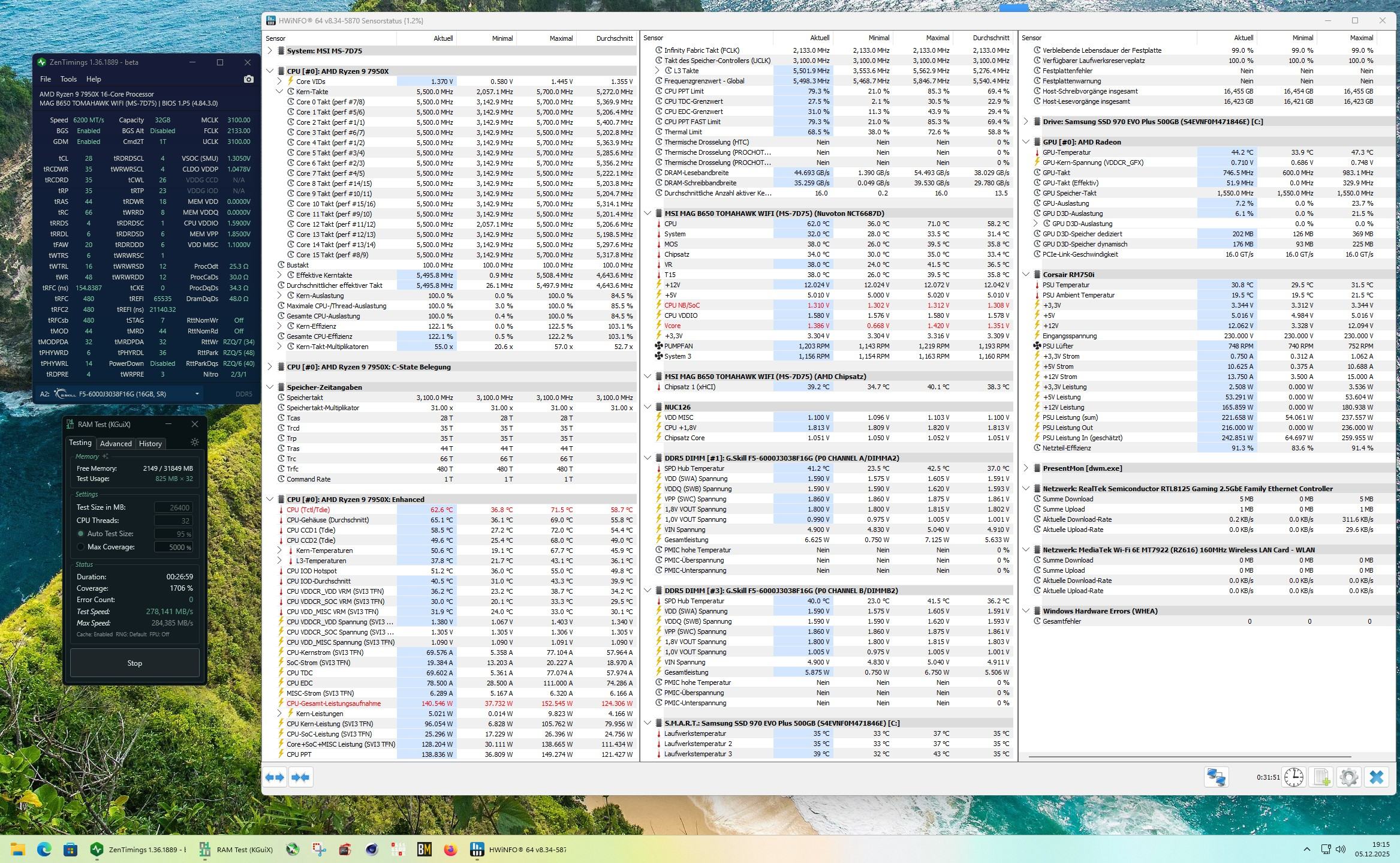The image size is (1400, 863).
Task: Select the Auto Test Size radio button
Action: 81,534
